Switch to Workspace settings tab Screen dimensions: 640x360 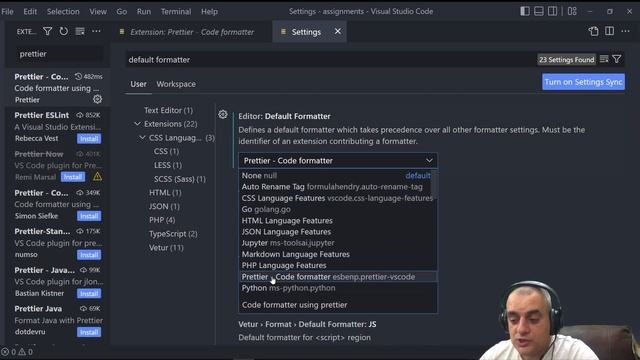pos(176,84)
